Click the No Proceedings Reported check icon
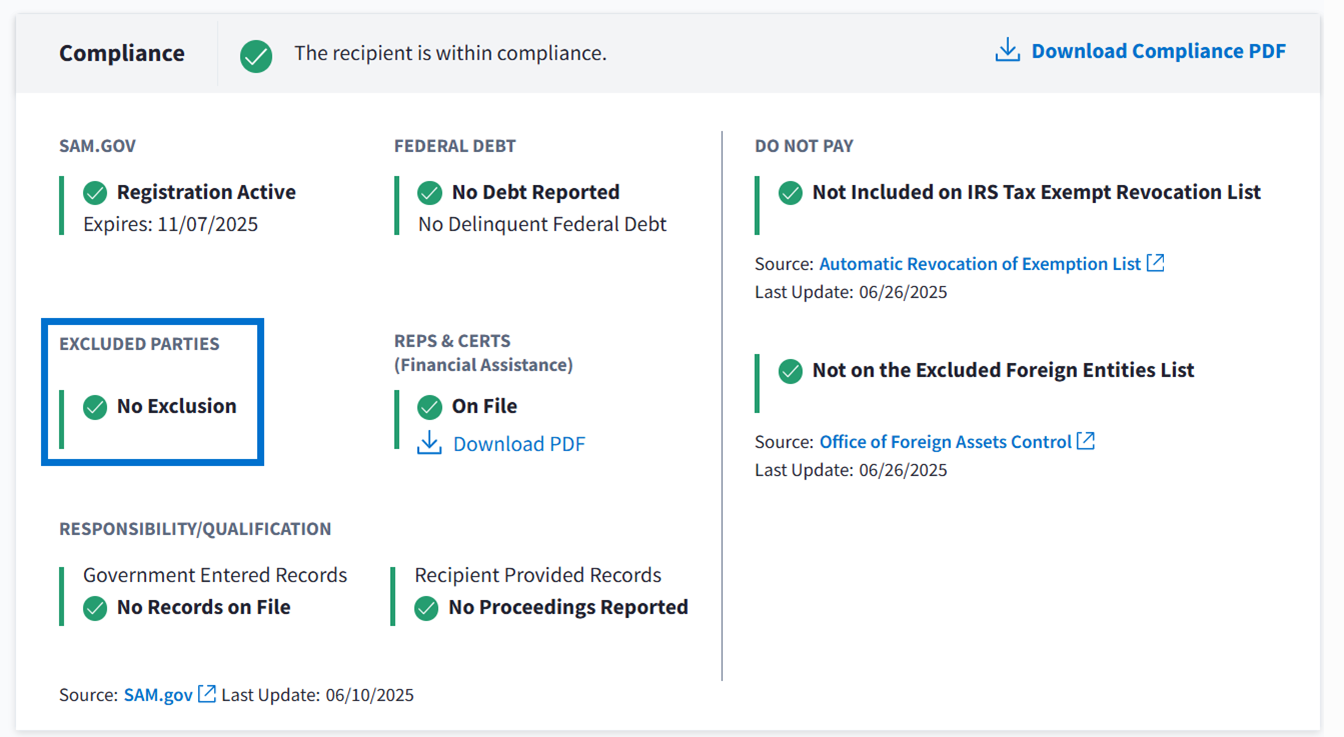This screenshot has width=1344, height=737. 427,608
